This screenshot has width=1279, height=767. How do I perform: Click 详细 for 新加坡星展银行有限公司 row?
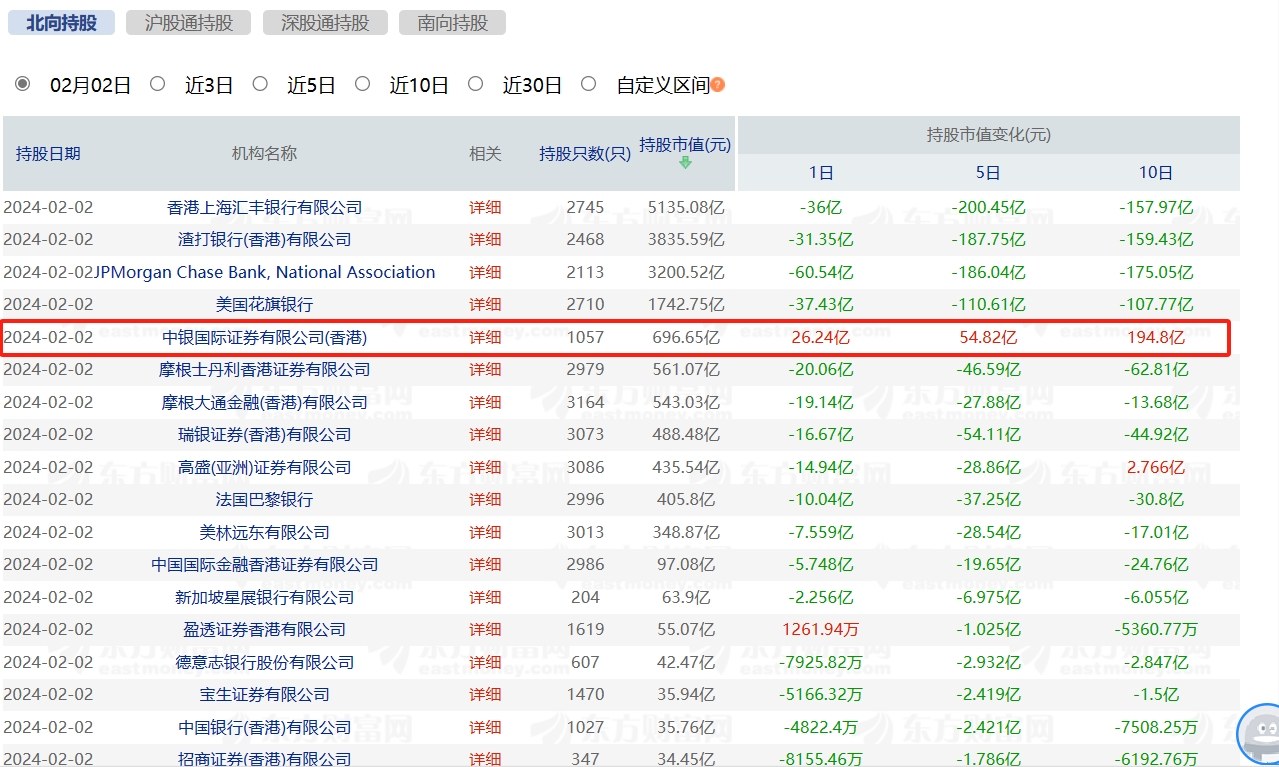pos(485,597)
